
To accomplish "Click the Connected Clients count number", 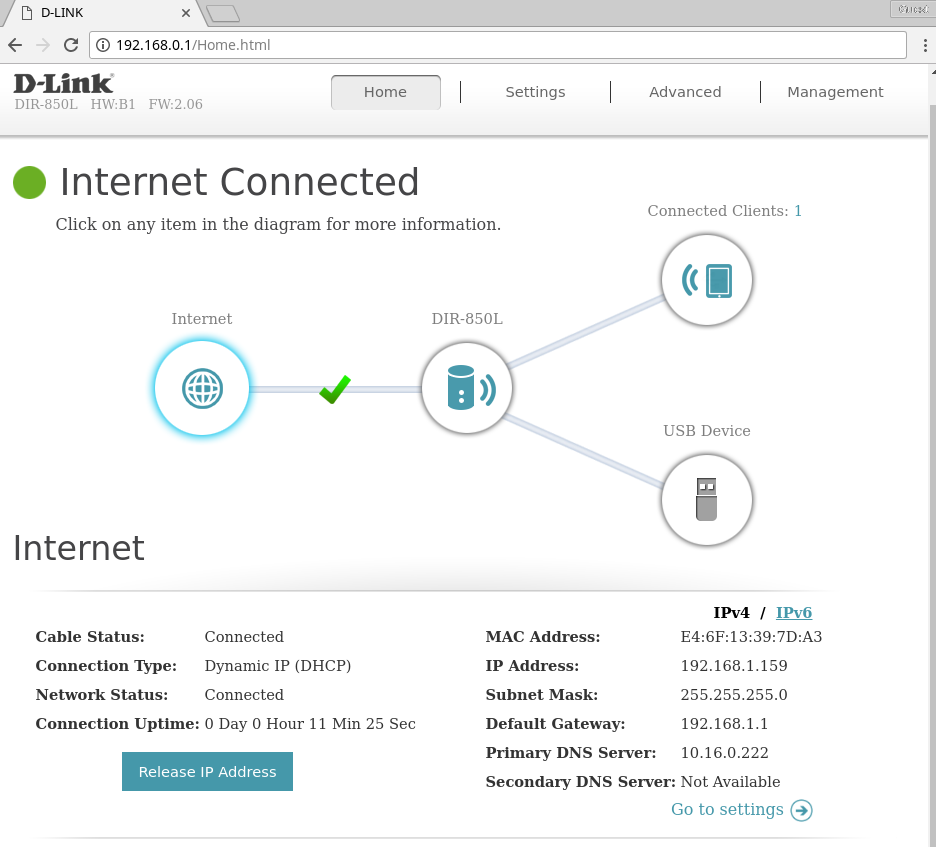I will pyautogui.click(x=798, y=211).
